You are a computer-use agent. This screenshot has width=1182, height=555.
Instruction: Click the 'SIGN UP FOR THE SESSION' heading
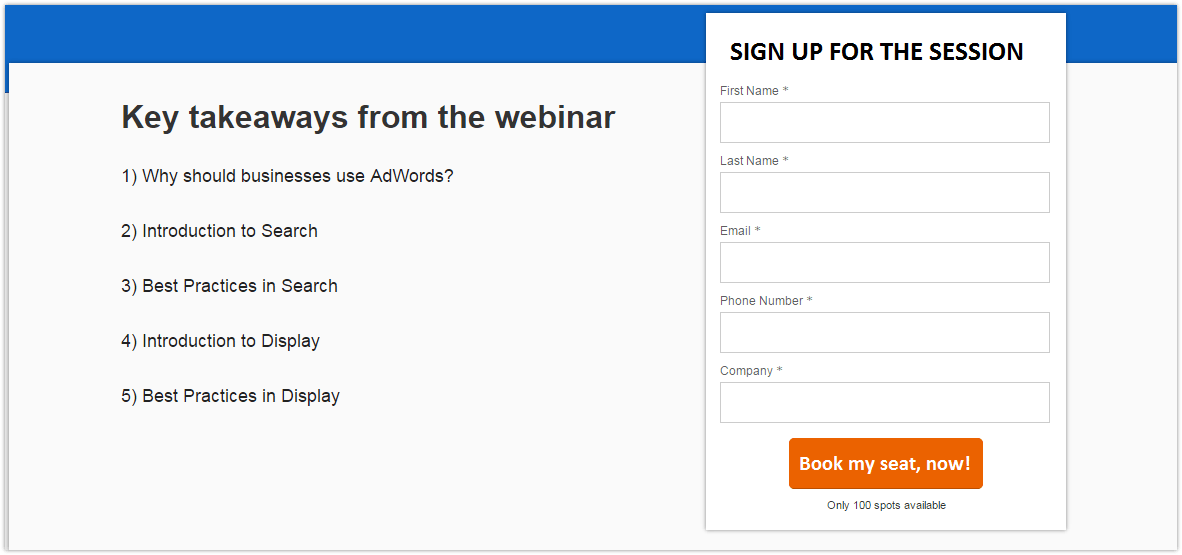pyautogui.click(x=876, y=52)
